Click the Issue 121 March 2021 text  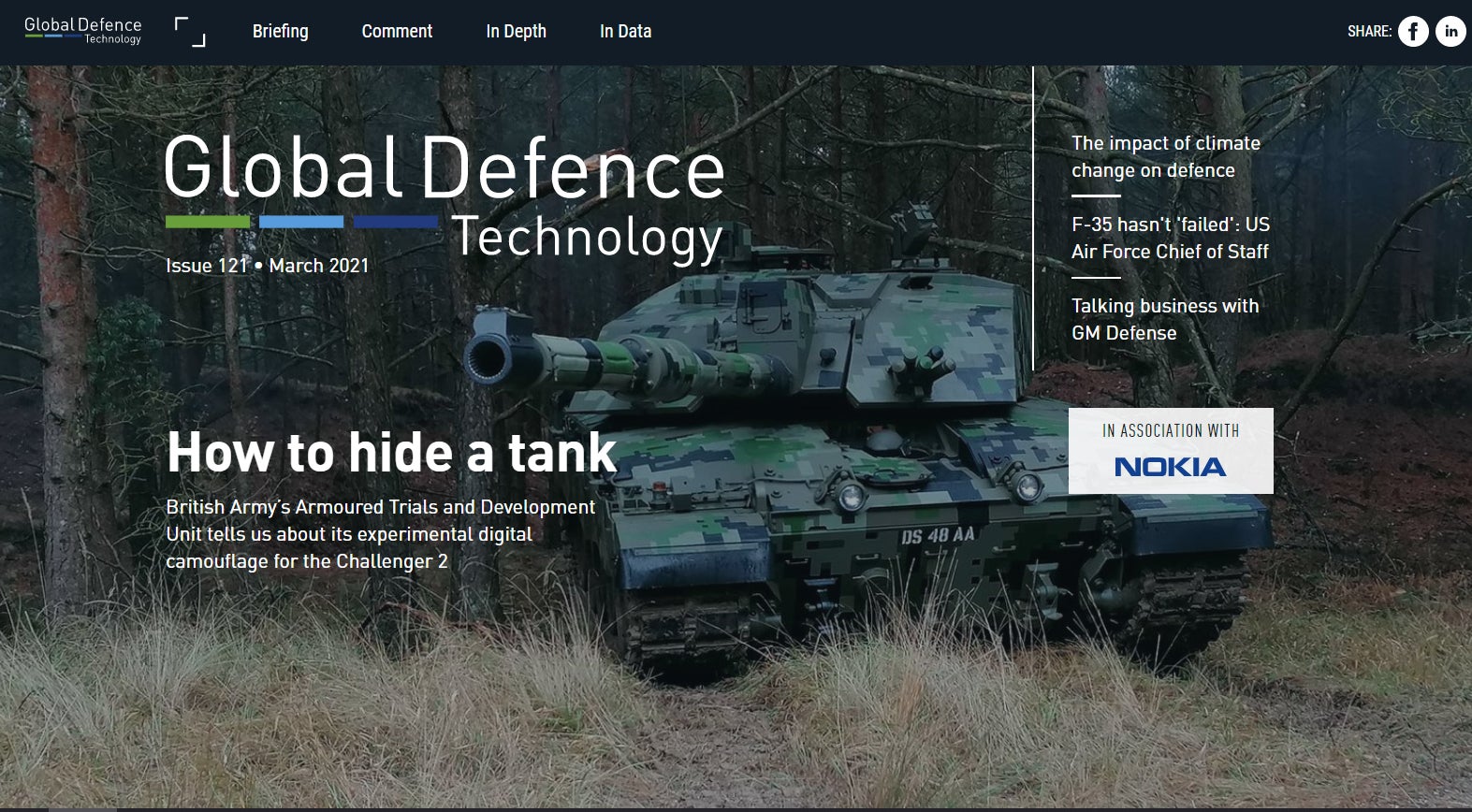tap(267, 266)
